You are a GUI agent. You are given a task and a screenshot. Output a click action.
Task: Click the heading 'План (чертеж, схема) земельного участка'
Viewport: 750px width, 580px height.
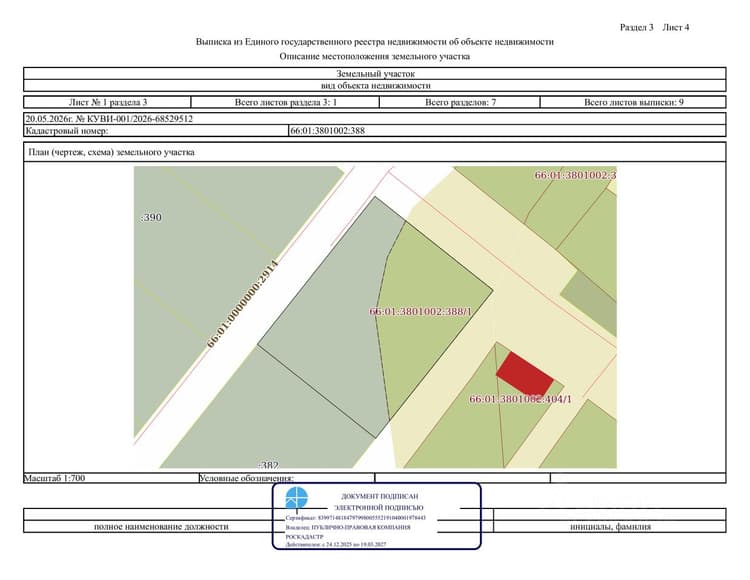[111, 152]
